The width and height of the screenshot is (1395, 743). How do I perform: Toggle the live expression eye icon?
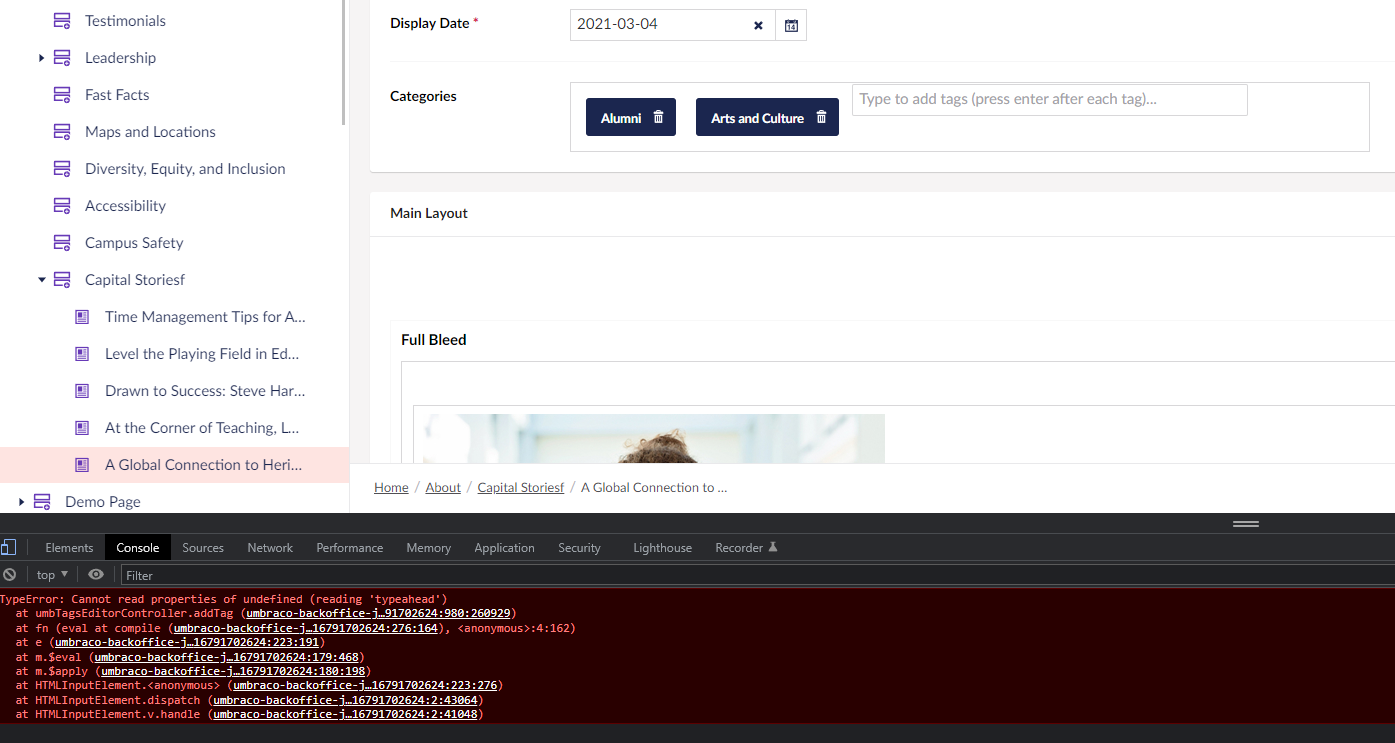coord(95,574)
